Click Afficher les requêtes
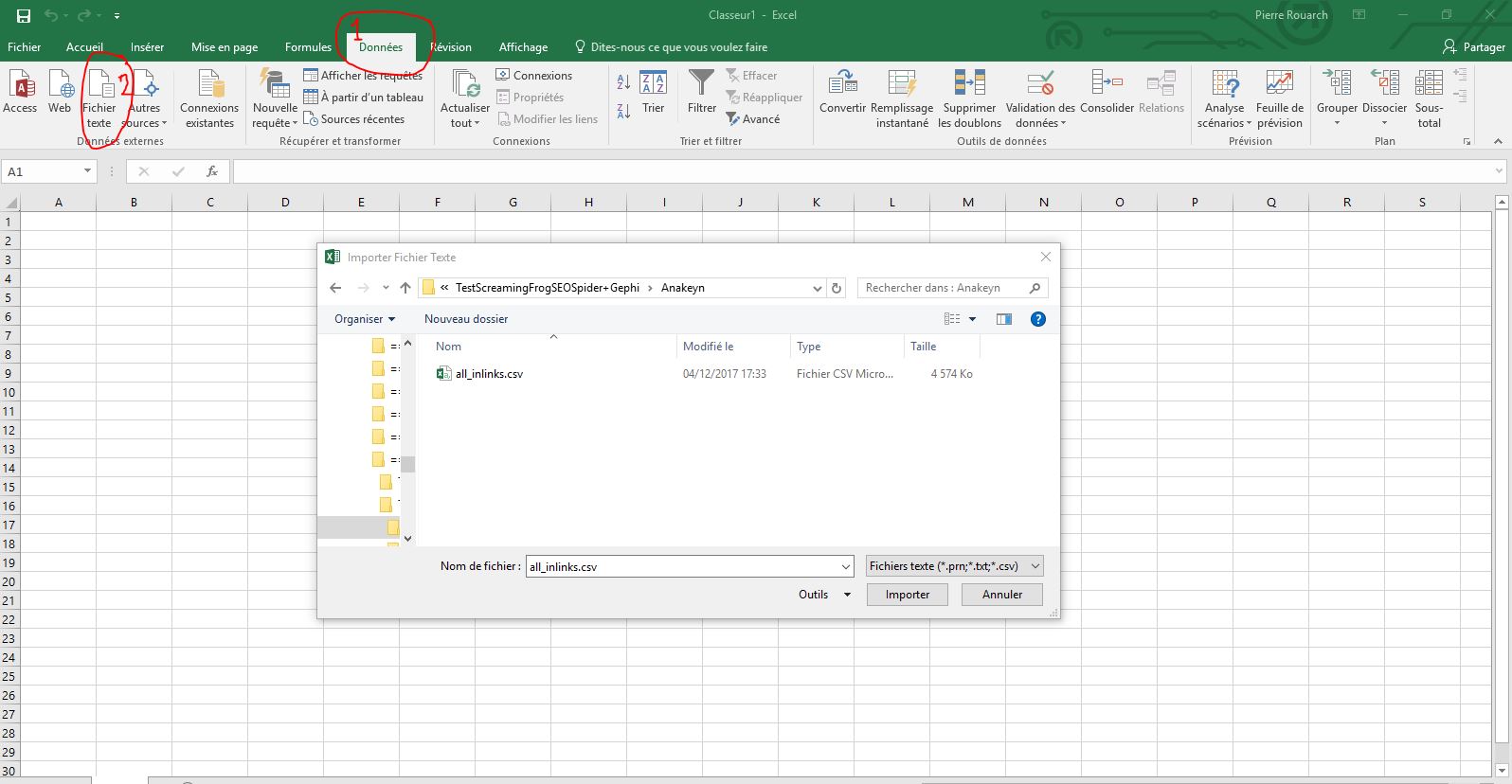The image size is (1512, 784). tap(363, 76)
